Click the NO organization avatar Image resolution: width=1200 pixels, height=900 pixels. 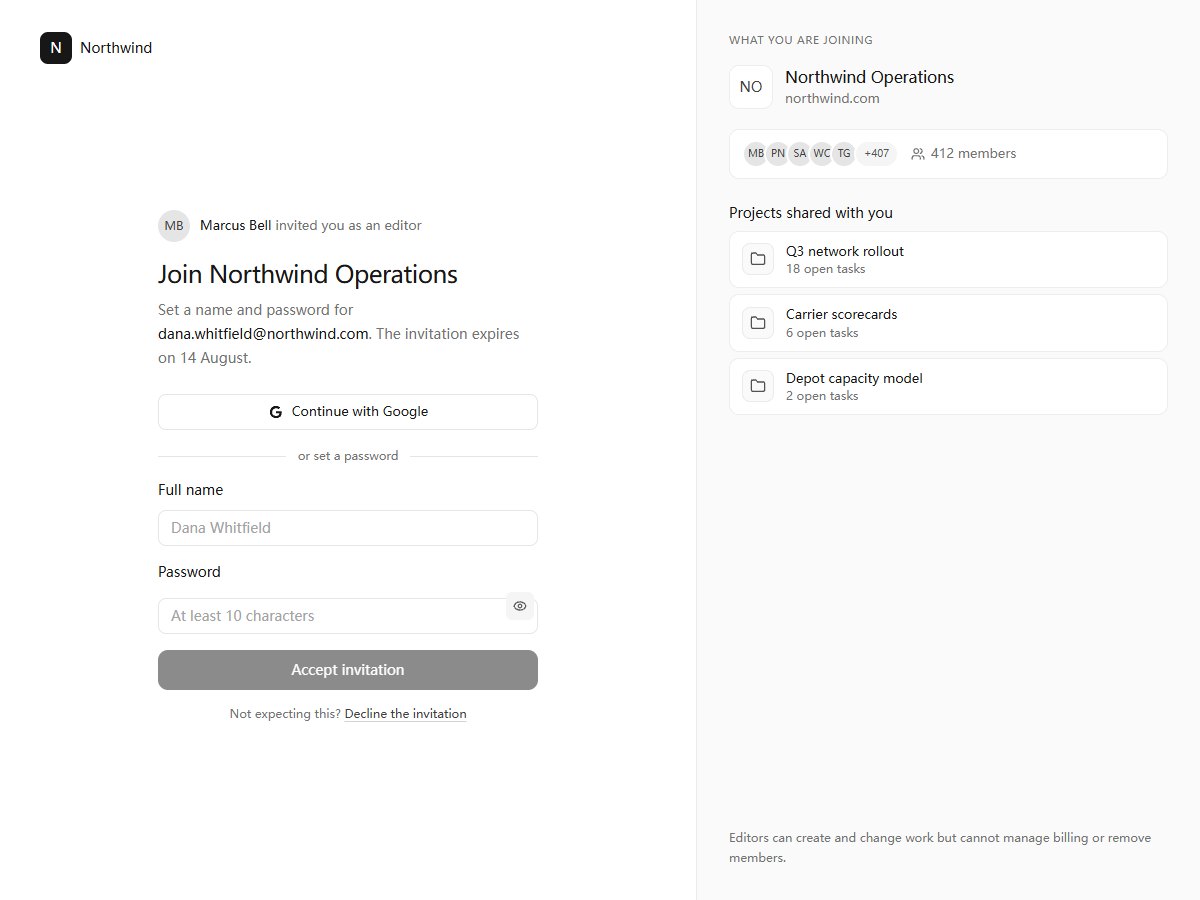(751, 87)
